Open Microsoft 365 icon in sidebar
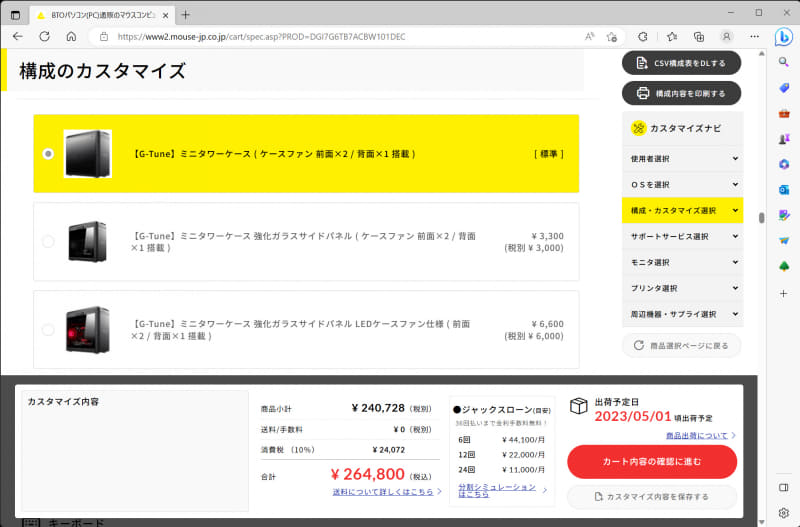 pyautogui.click(x=784, y=164)
